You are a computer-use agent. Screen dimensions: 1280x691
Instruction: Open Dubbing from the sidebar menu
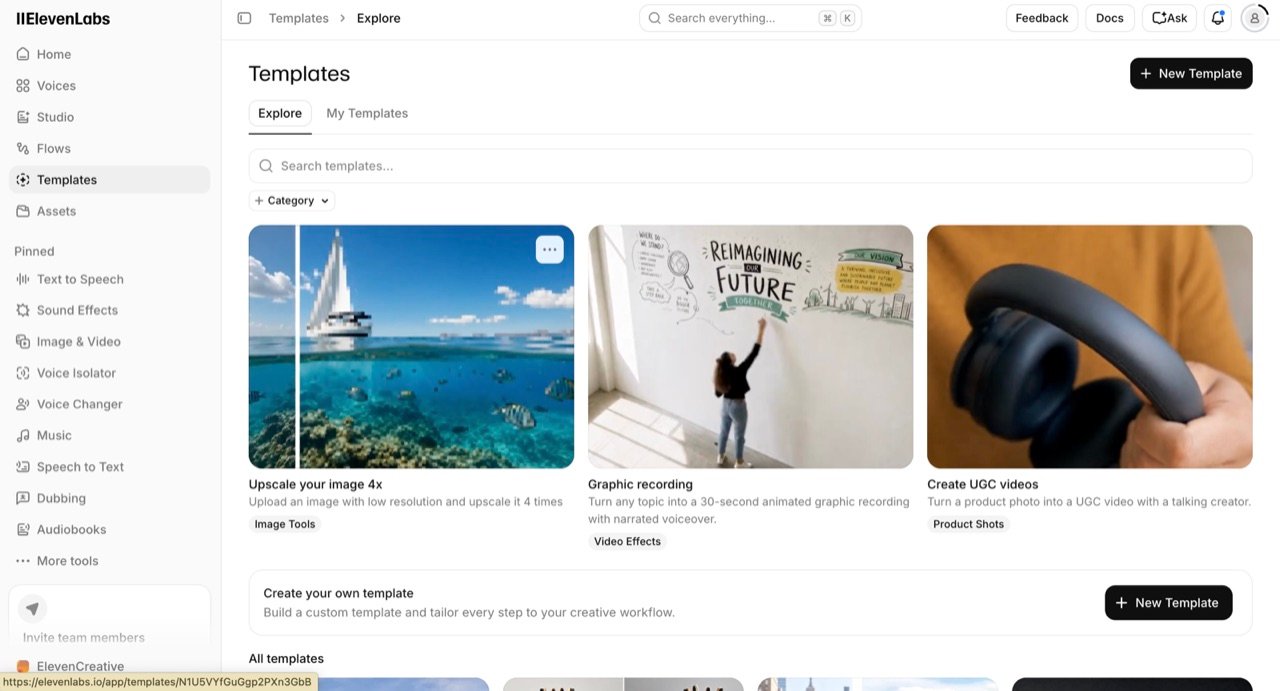(109, 498)
